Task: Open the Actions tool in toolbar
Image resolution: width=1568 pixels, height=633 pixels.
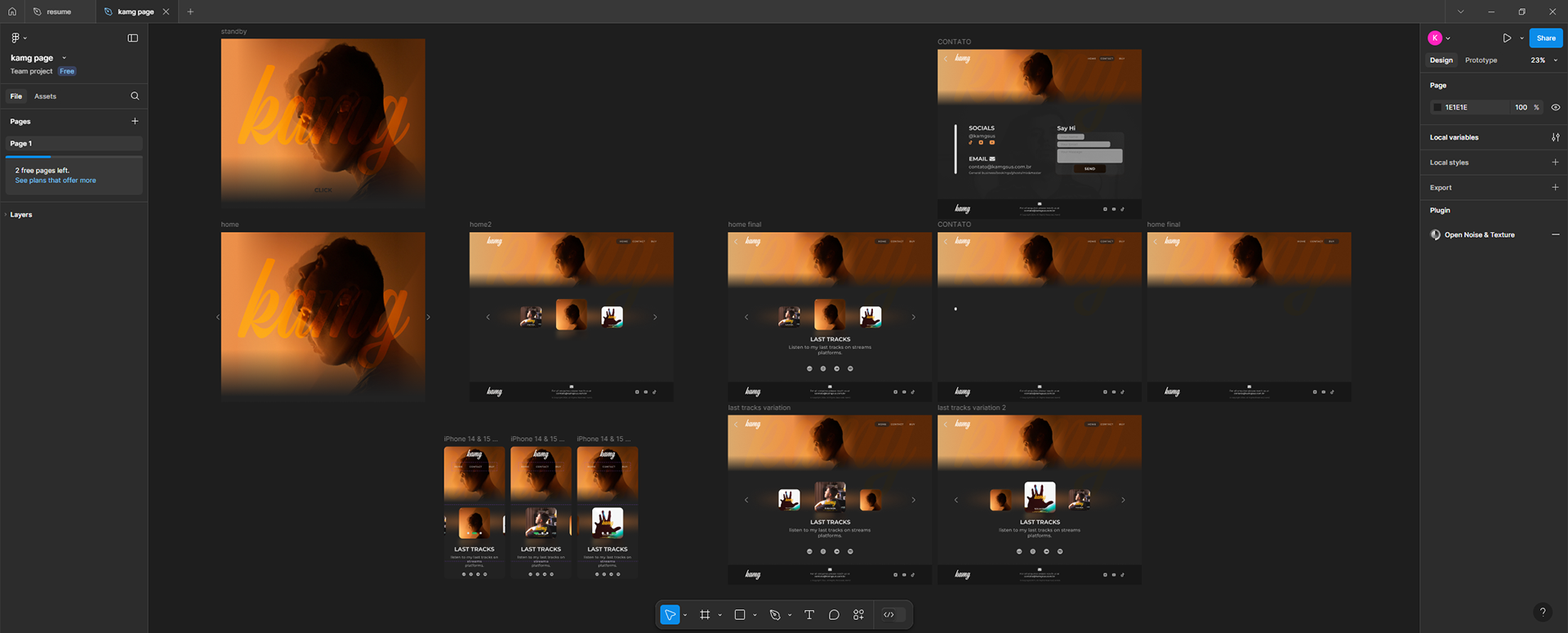Action: pyautogui.click(x=858, y=615)
